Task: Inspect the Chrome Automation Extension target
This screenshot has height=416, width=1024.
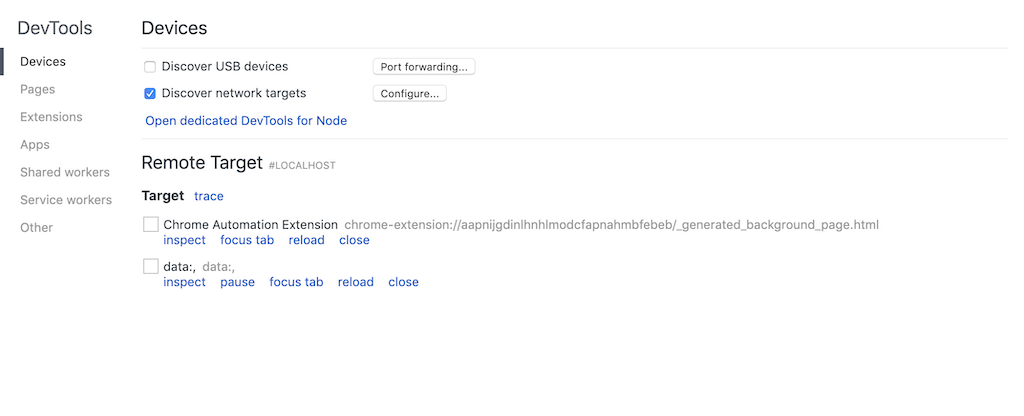Action: coord(184,240)
